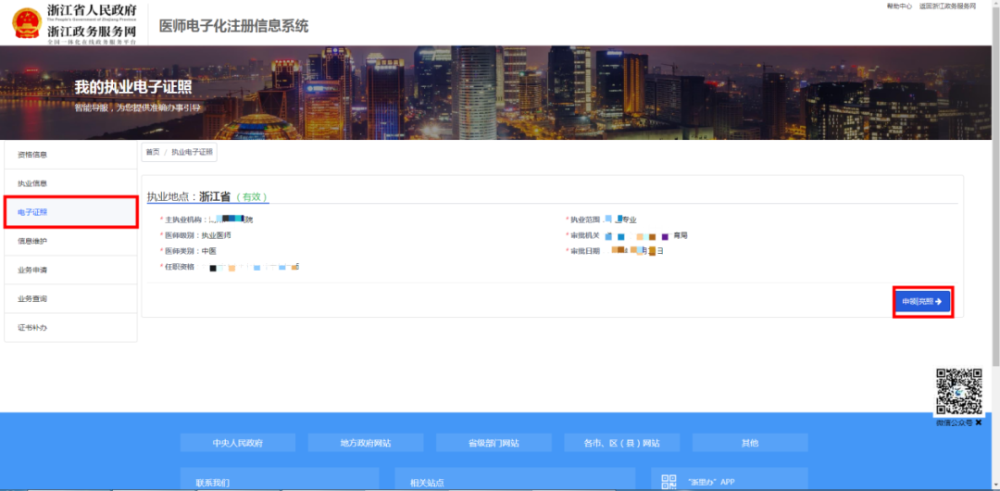Go to 业务申请 in sidebar
This screenshot has height=491, width=1000.
[33, 270]
